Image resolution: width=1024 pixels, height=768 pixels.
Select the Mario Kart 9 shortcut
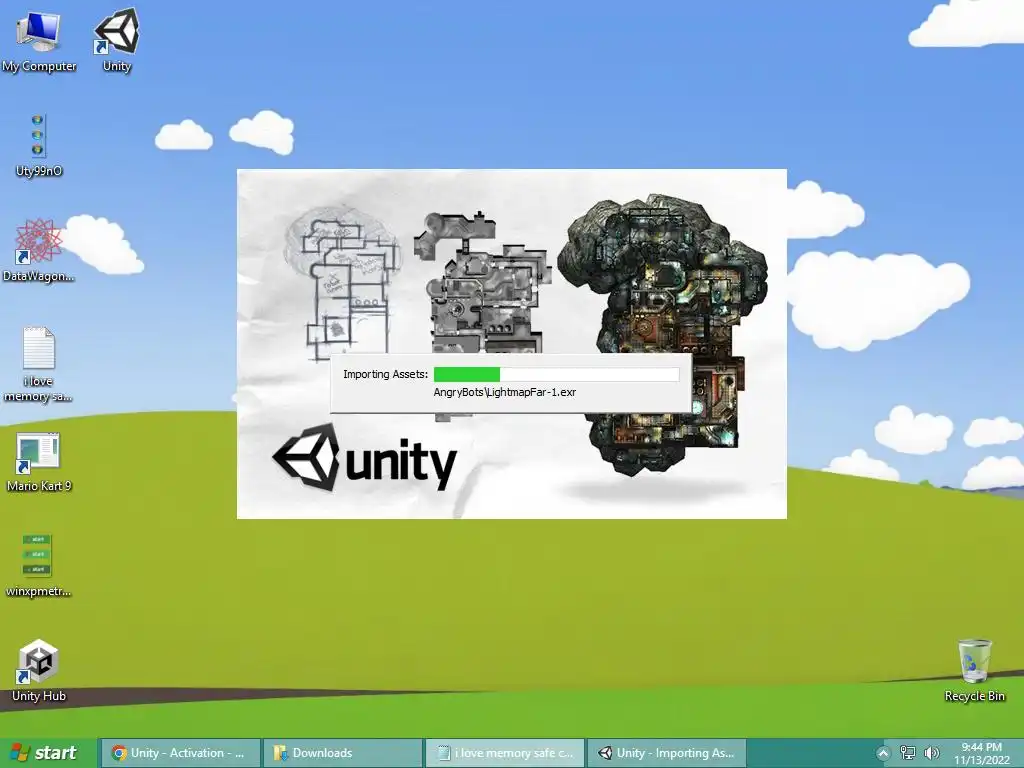[x=39, y=461]
